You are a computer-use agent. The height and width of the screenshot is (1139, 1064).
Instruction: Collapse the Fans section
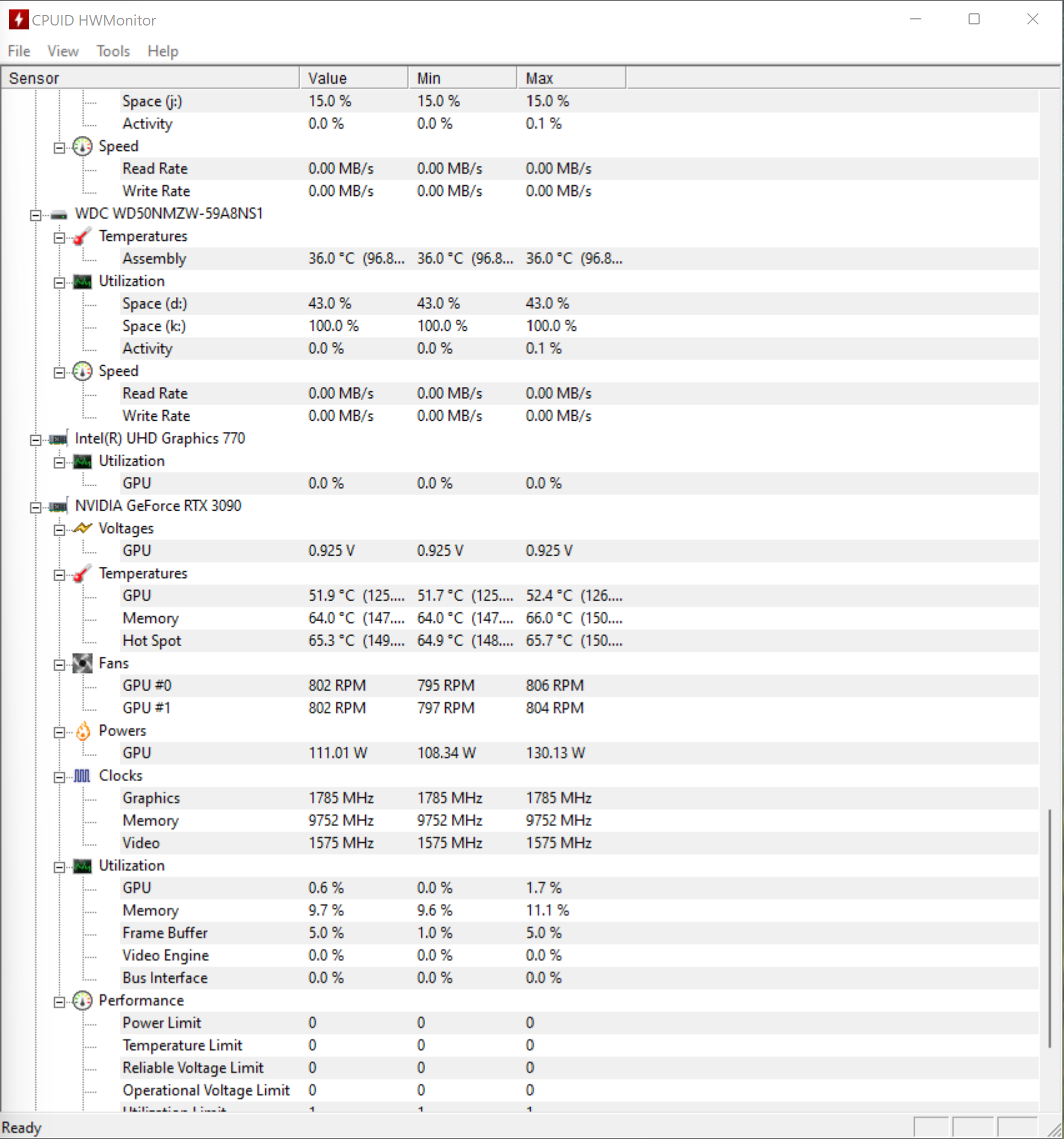(x=59, y=665)
